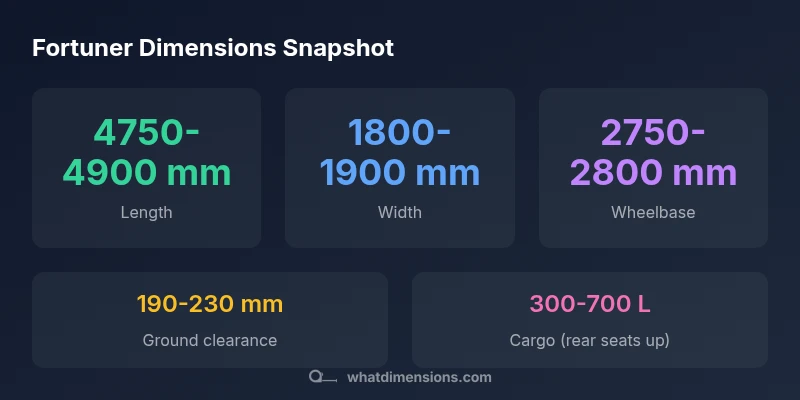The height and width of the screenshot is (400, 800).
Task: Click the word "Cargo" in the caption
Action: (x=532, y=340)
